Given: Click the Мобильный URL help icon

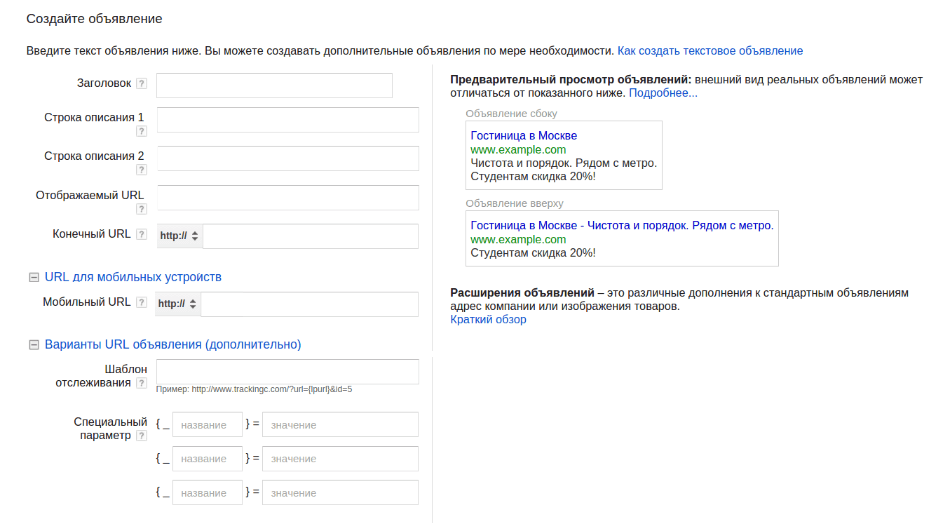Looking at the screenshot, I should [x=141, y=303].
